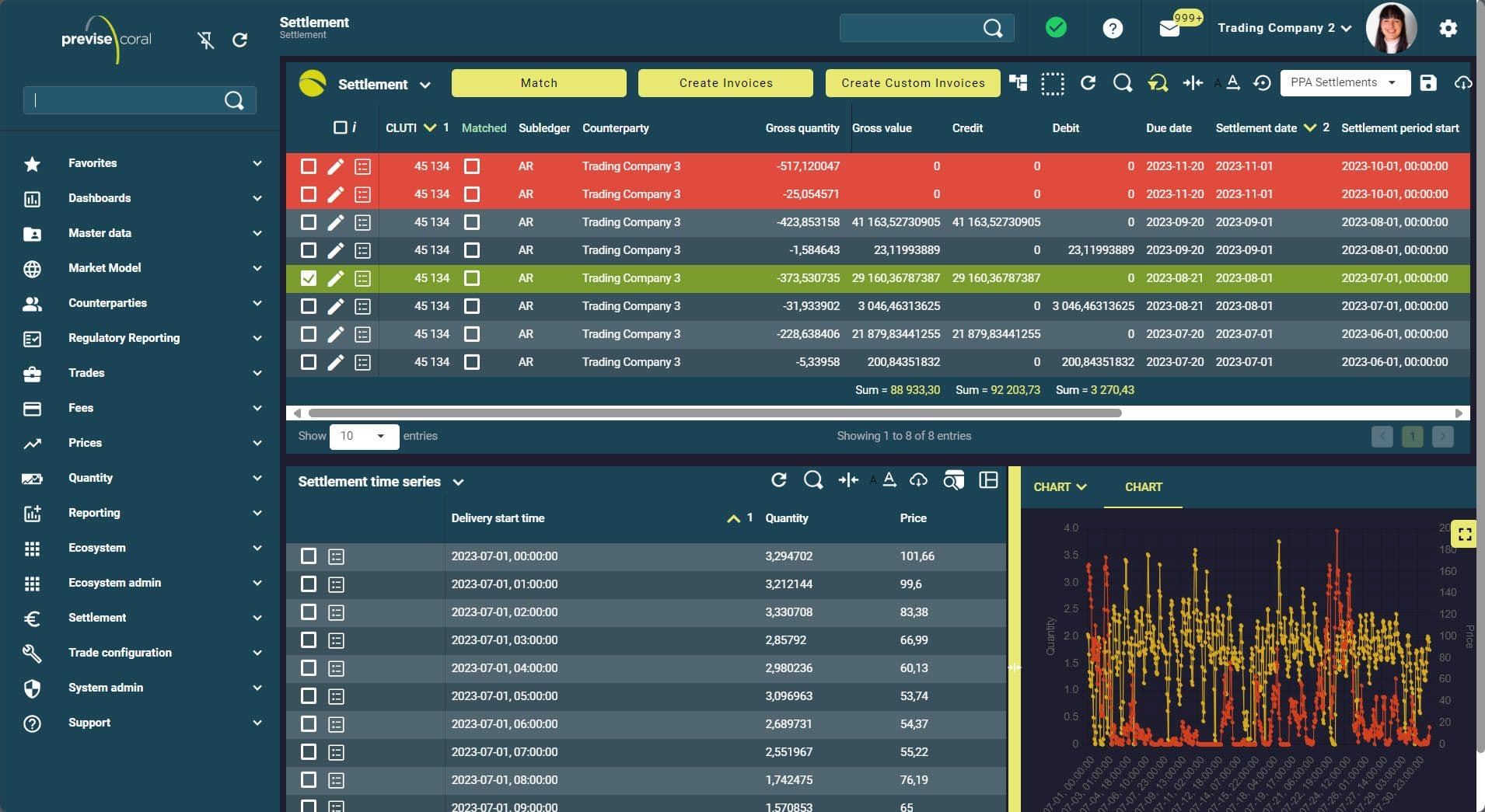This screenshot has width=1485, height=812.
Task: Click the save icon beside PPA Settlements
Action: (1427, 83)
